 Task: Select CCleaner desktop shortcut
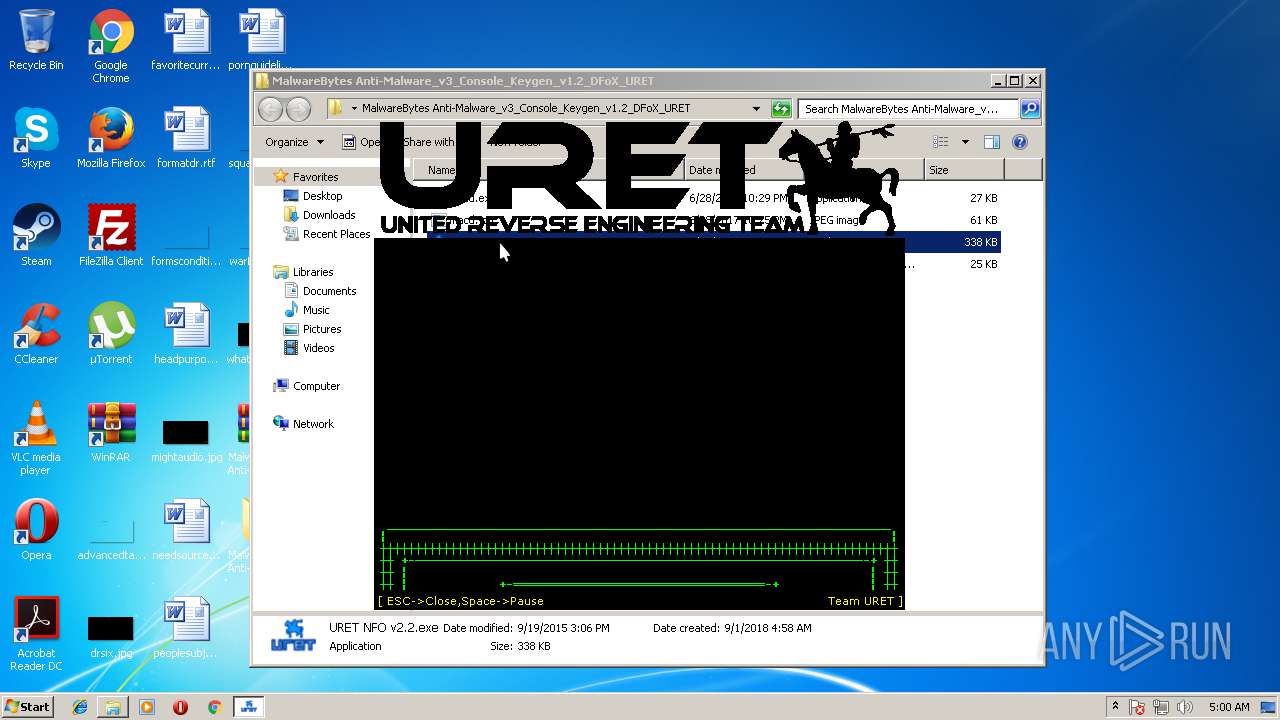coord(36,334)
